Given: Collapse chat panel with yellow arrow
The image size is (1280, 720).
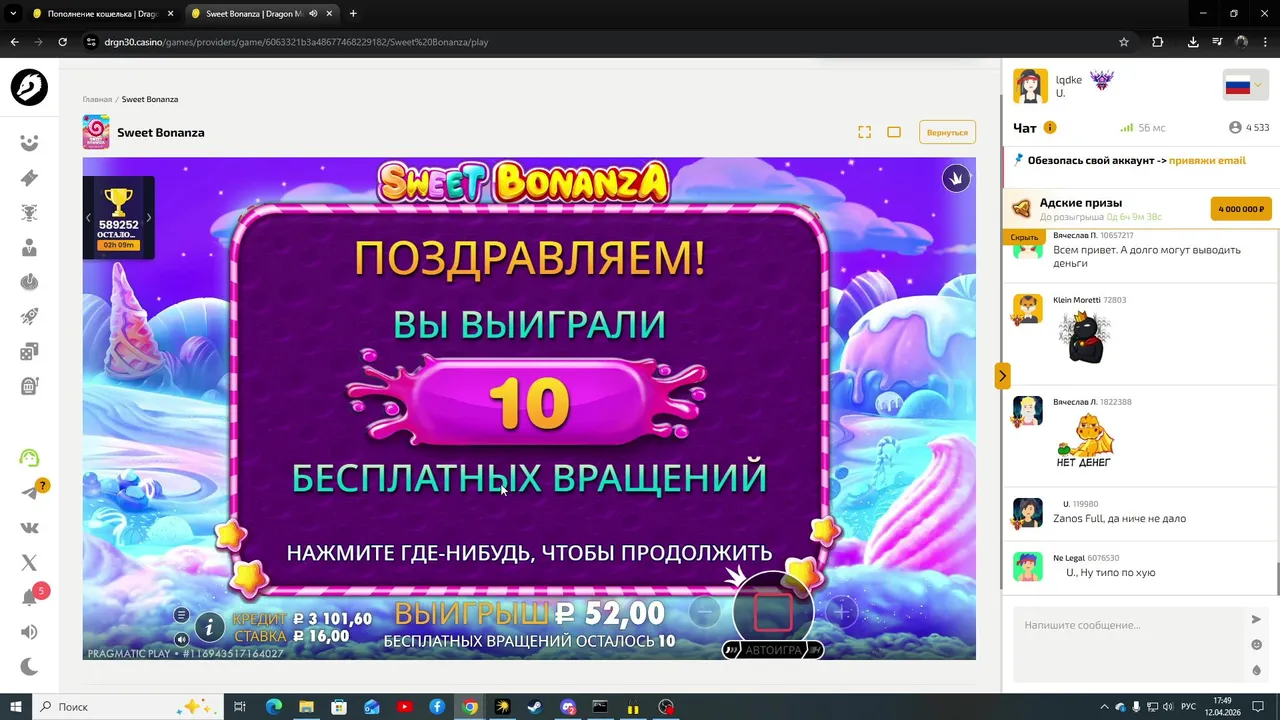Looking at the screenshot, I should [1002, 376].
